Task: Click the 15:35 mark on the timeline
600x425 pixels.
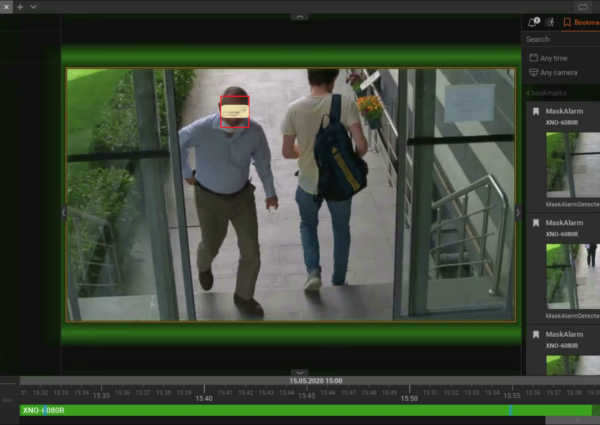Action: click(101, 396)
